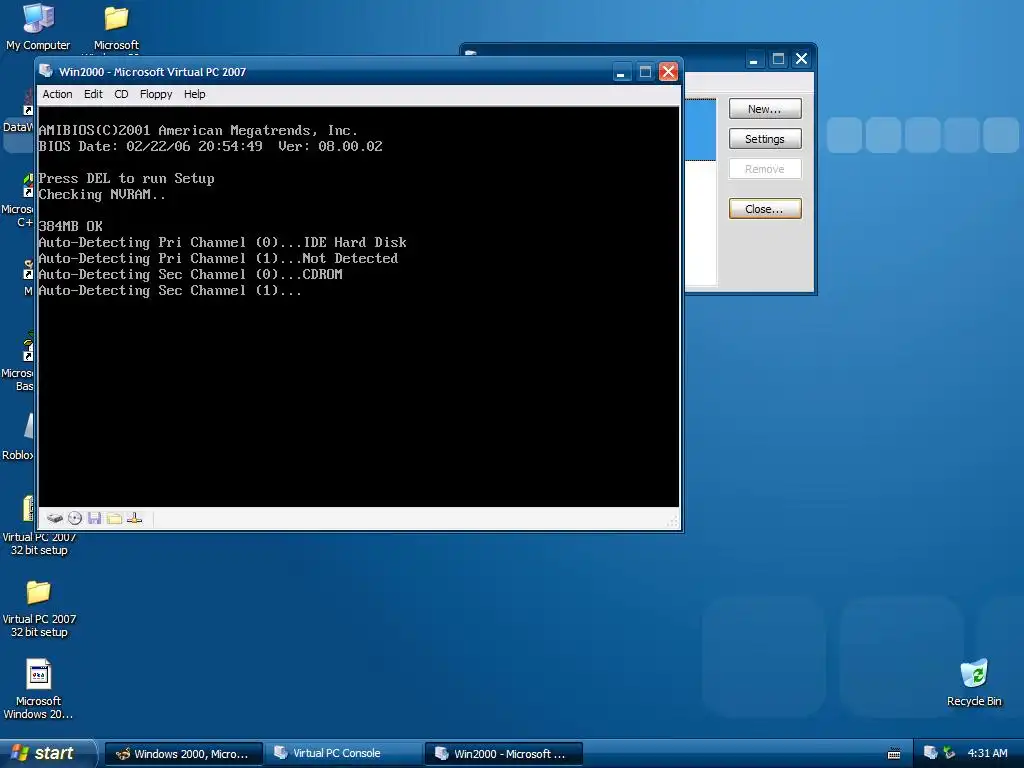This screenshot has height=768, width=1024.
Task: Click the resize grip of Win2000 window
Action: click(x=673, y=521)
